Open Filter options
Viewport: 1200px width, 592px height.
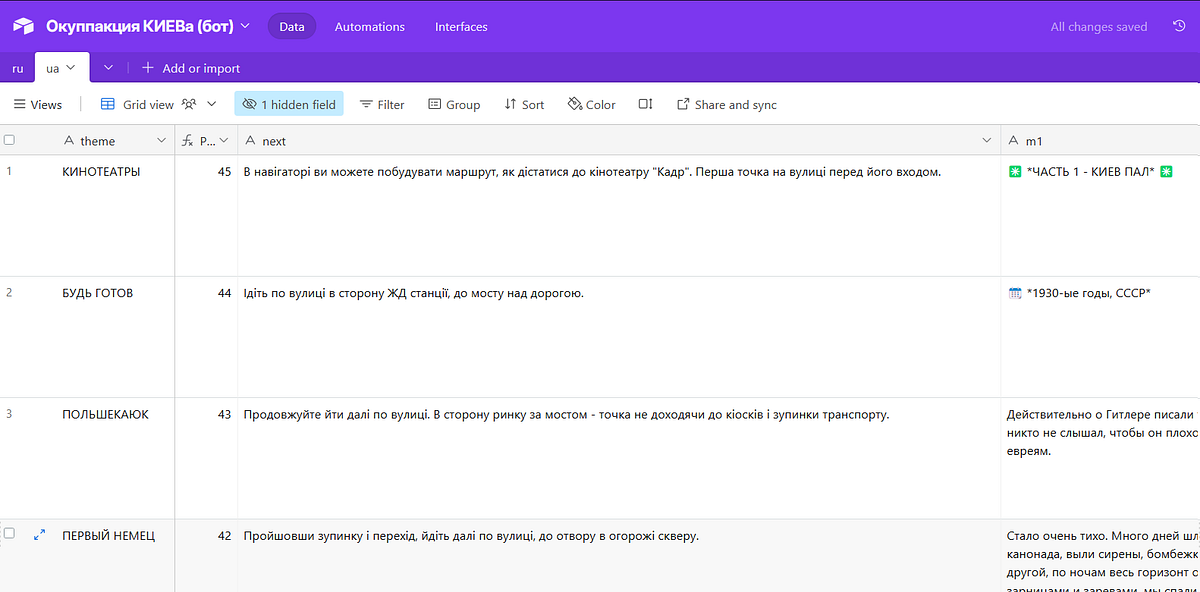382,104
